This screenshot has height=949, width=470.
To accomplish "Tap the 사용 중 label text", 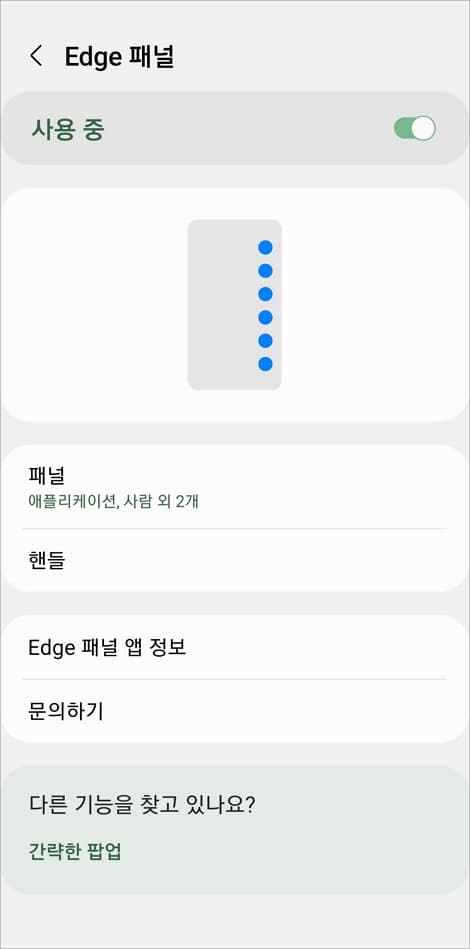I will 68,130.
